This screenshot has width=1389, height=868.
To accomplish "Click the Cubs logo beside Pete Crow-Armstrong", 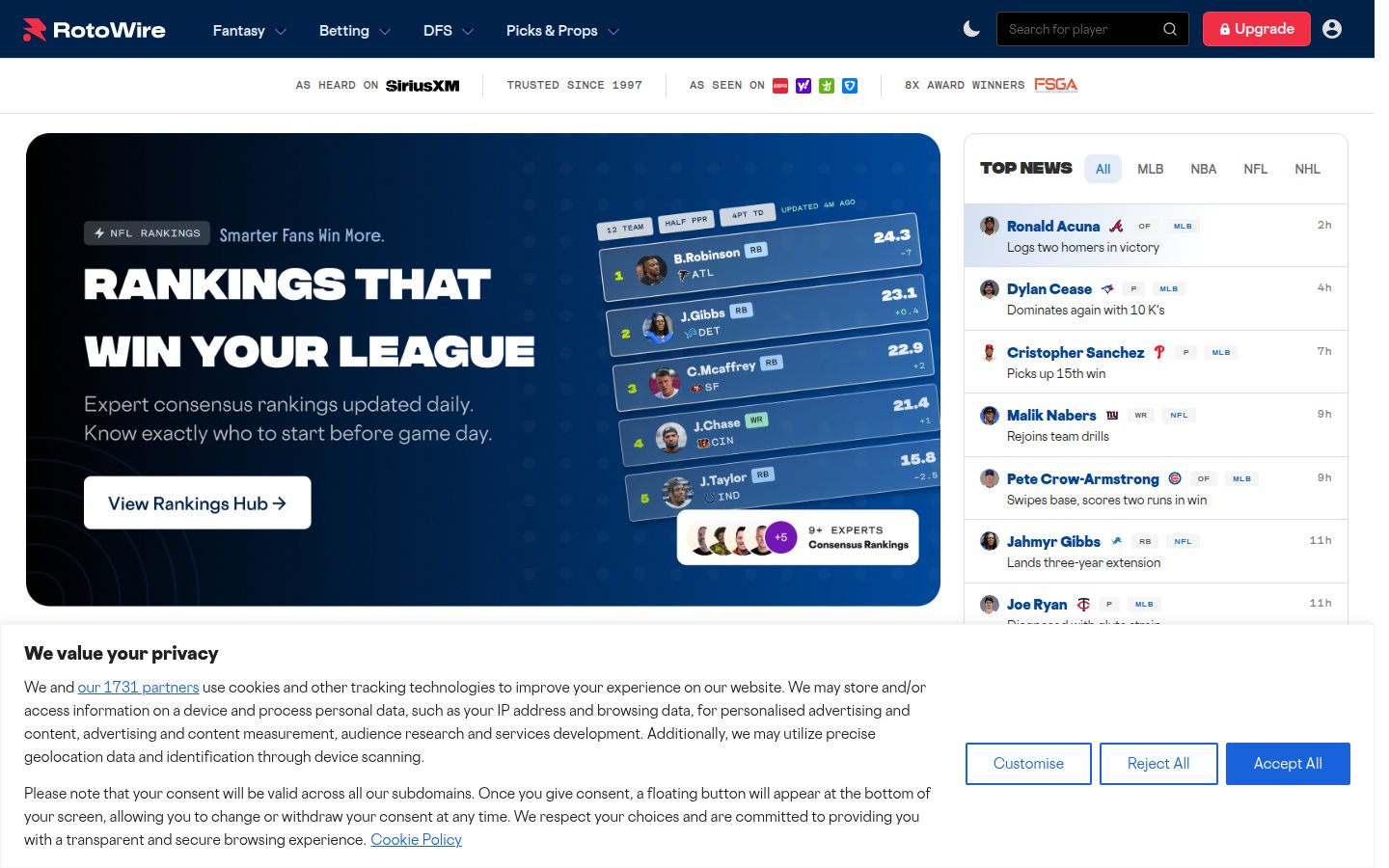I will pos(1175,478).
